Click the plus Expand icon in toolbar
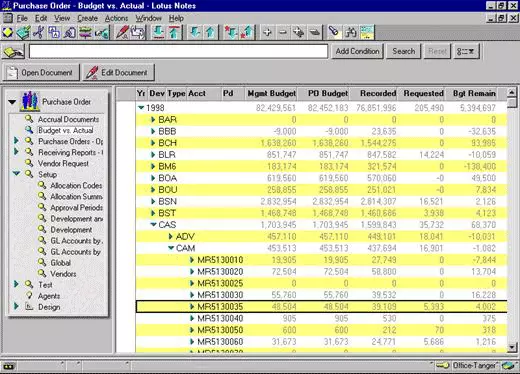The image size is (520, 374). 267,33
